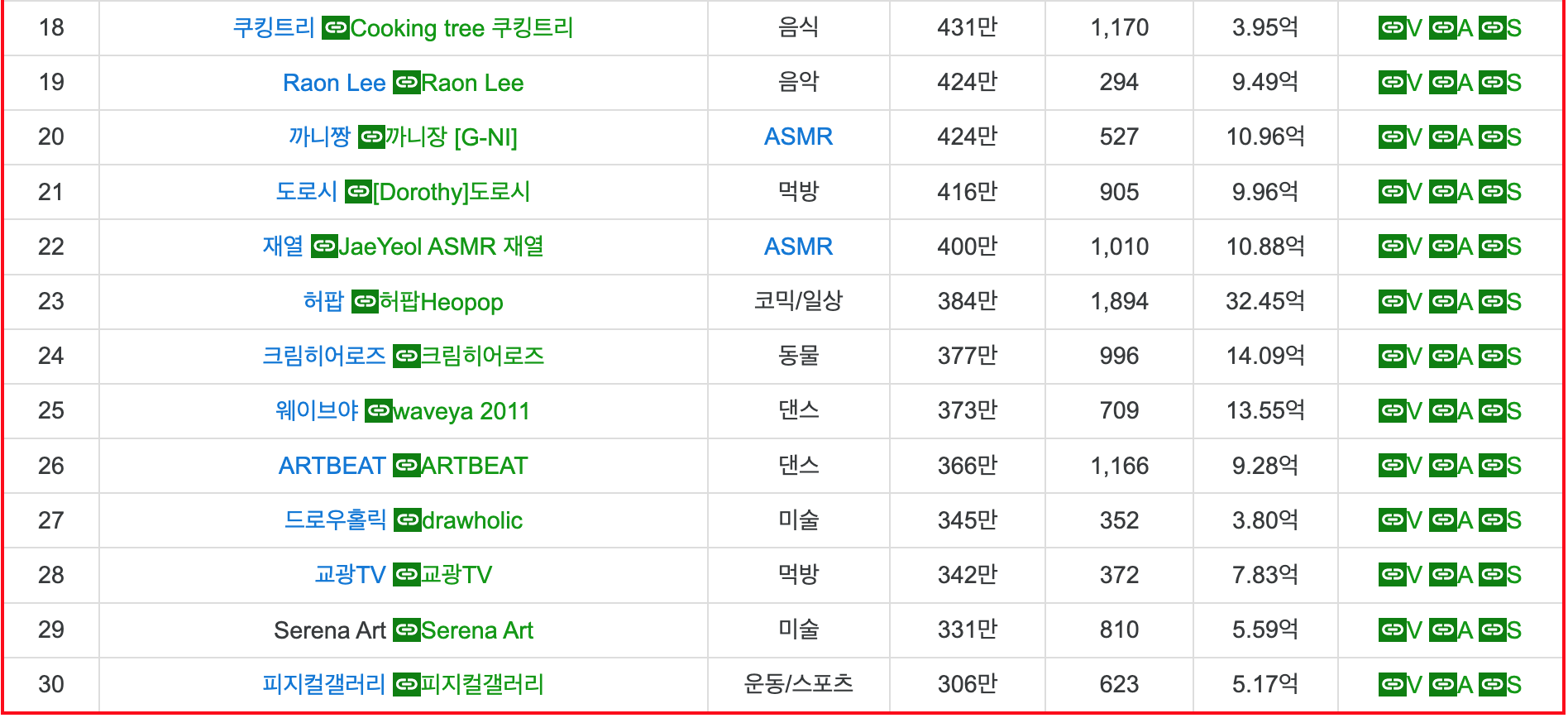Select video count 1,166

pos(1120,466)
